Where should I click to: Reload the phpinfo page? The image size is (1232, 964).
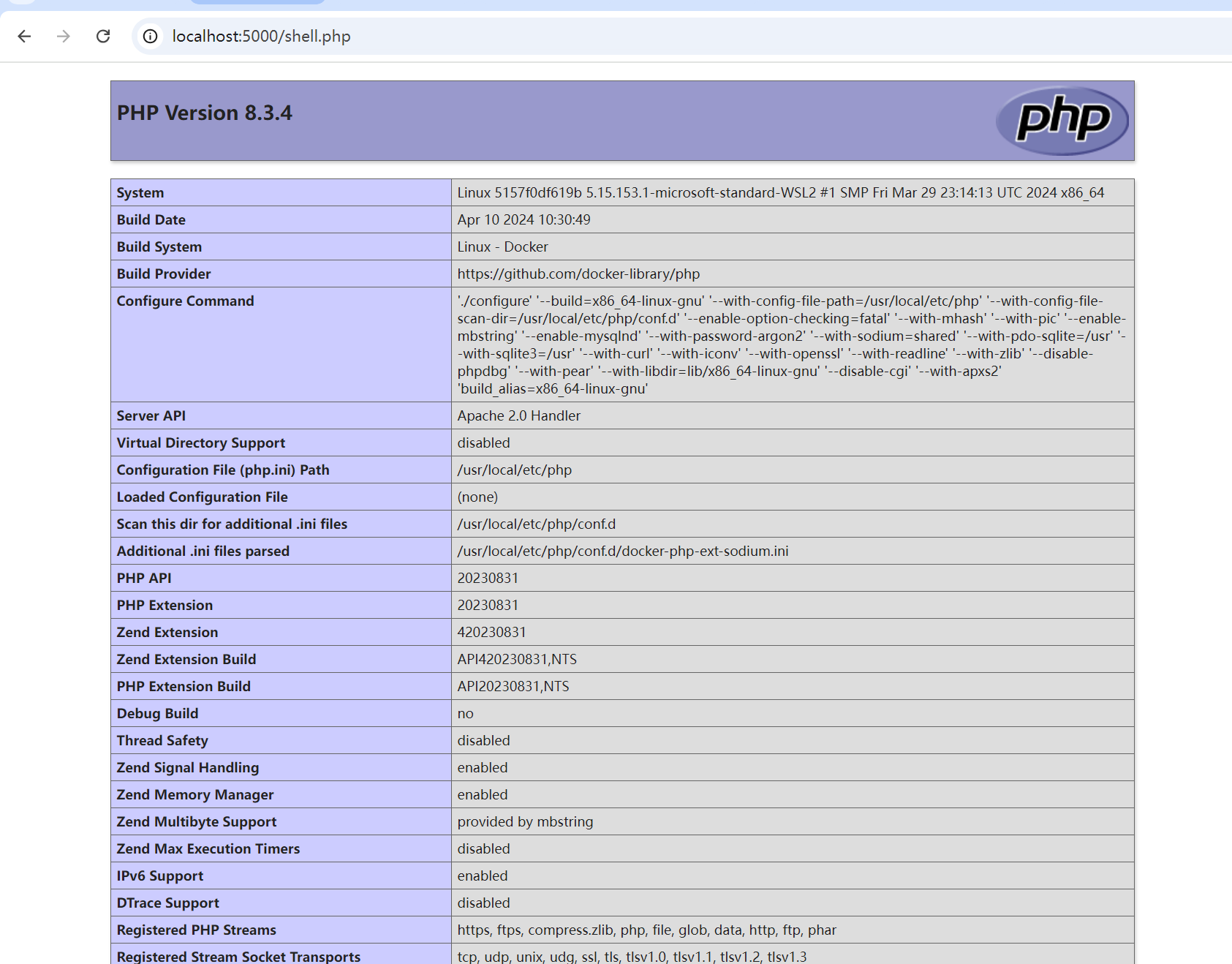[103, 37]
